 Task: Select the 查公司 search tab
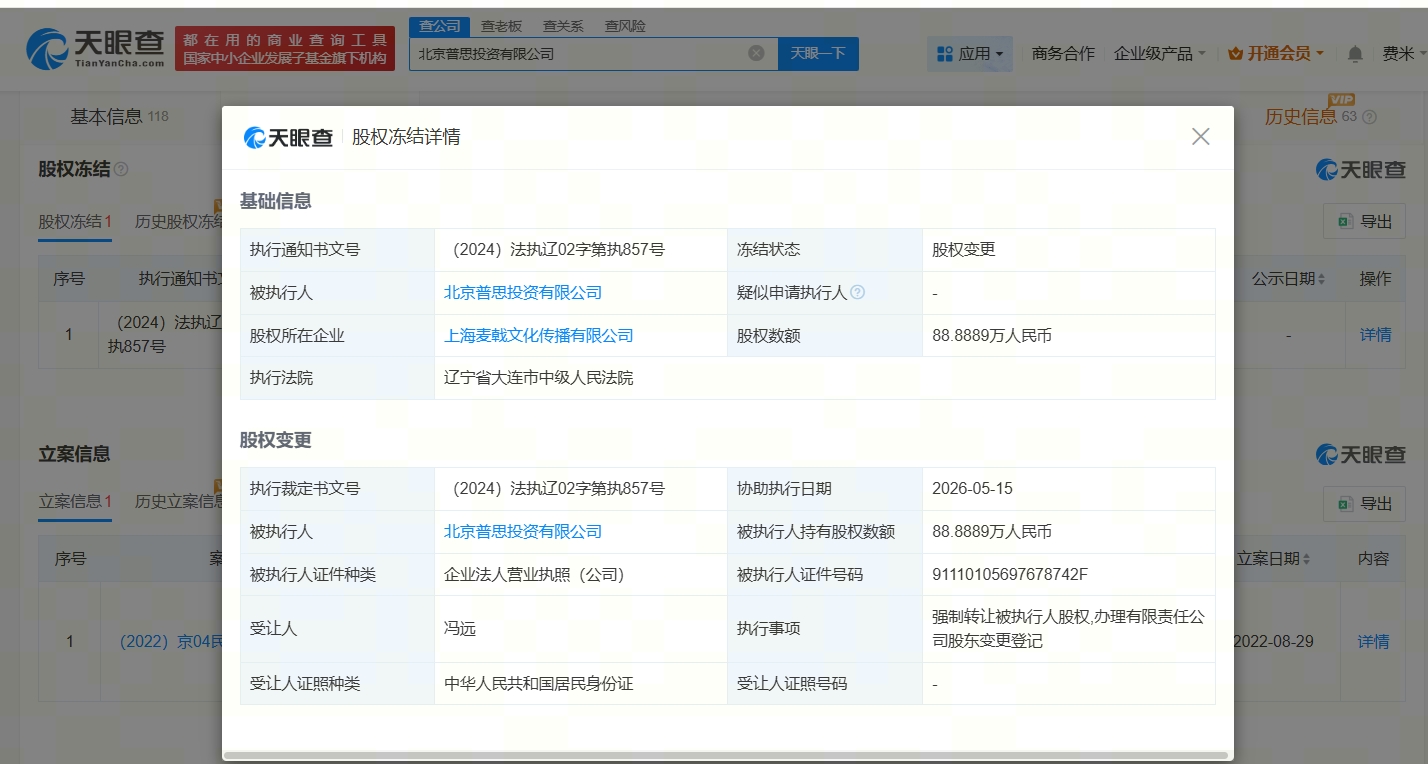[x=440, y=26]
